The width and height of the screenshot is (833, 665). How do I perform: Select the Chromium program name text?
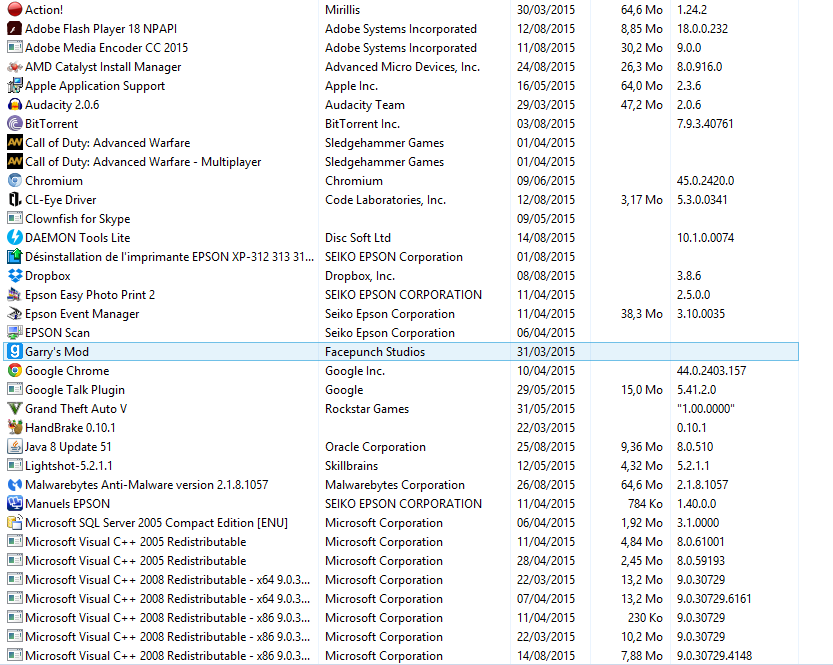54,181
